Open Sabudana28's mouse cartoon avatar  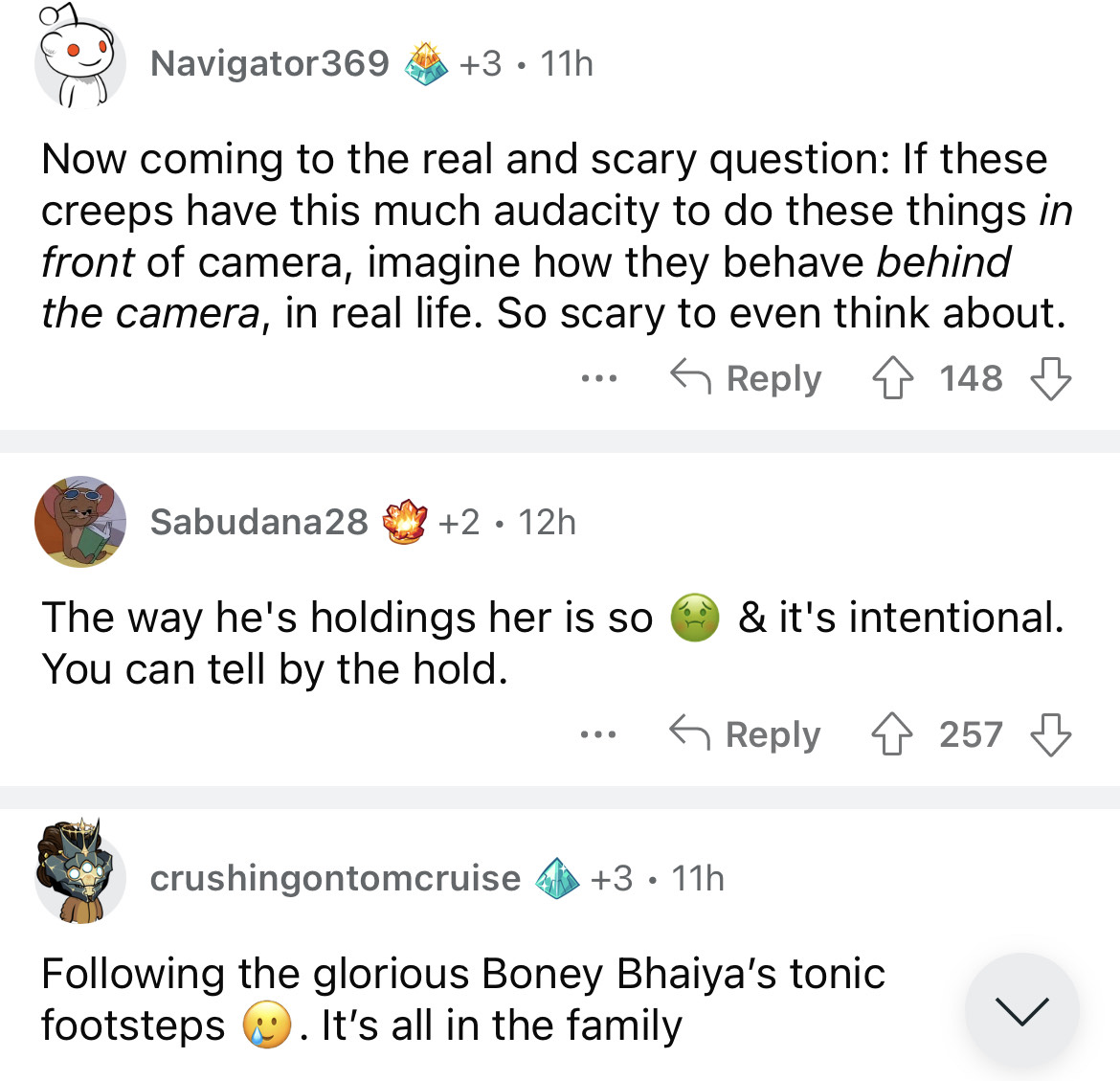pos(80,522)
